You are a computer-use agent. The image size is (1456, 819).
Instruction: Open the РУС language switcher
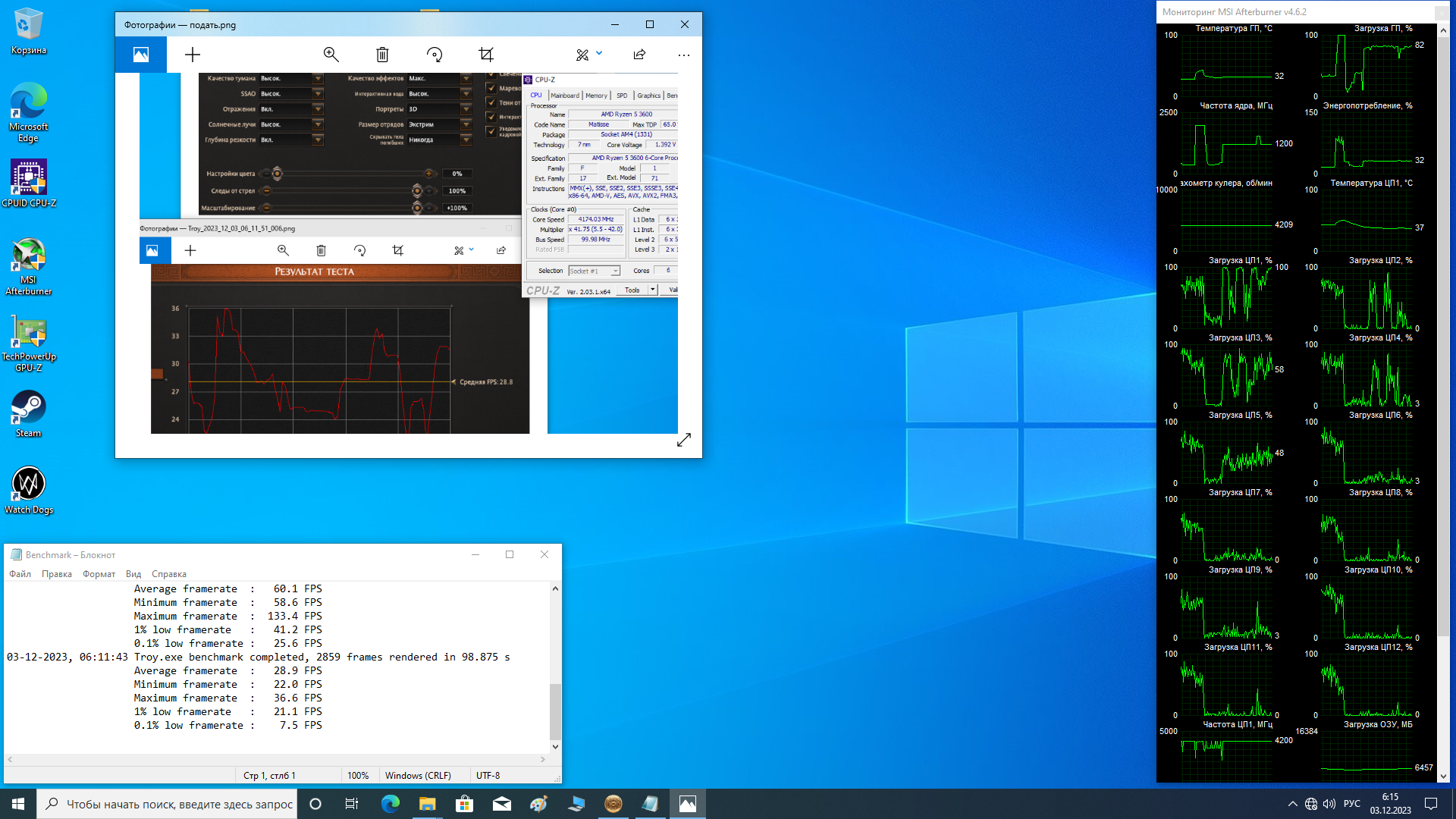(1351, 804)
